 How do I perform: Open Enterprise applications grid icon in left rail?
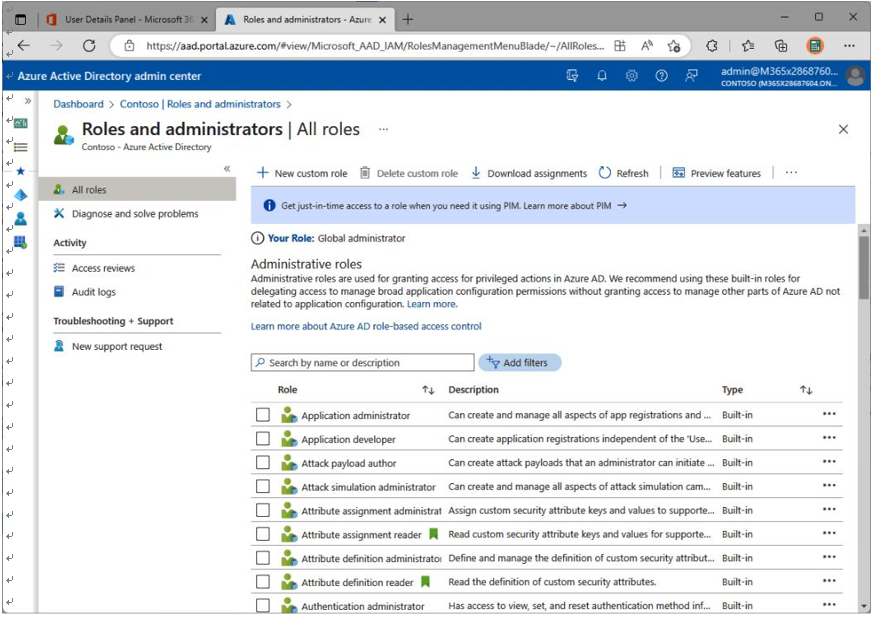pyautogui.click(x=21, y=242)
